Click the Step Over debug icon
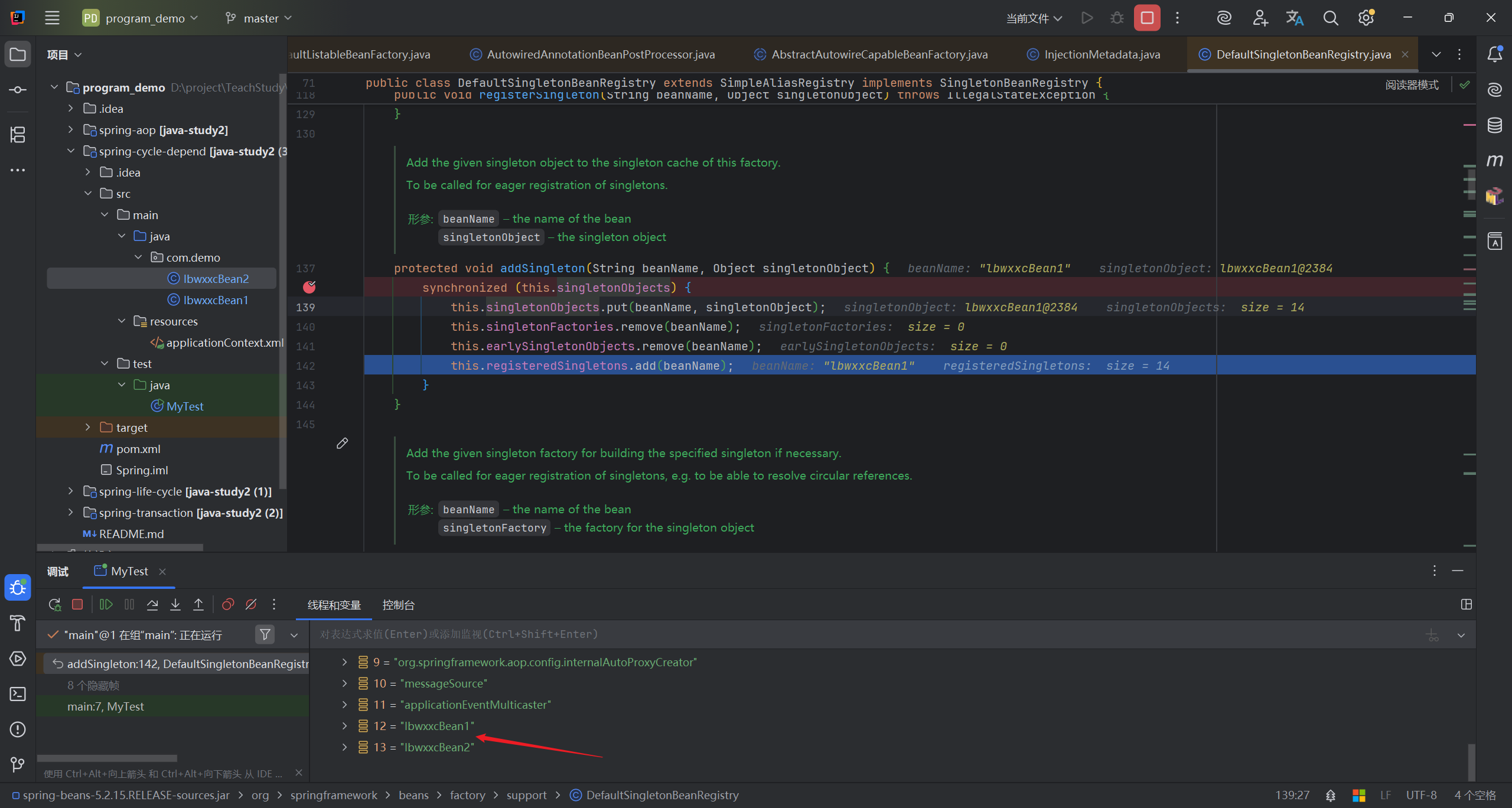1512x808 pixels. [x=152, y=604]
